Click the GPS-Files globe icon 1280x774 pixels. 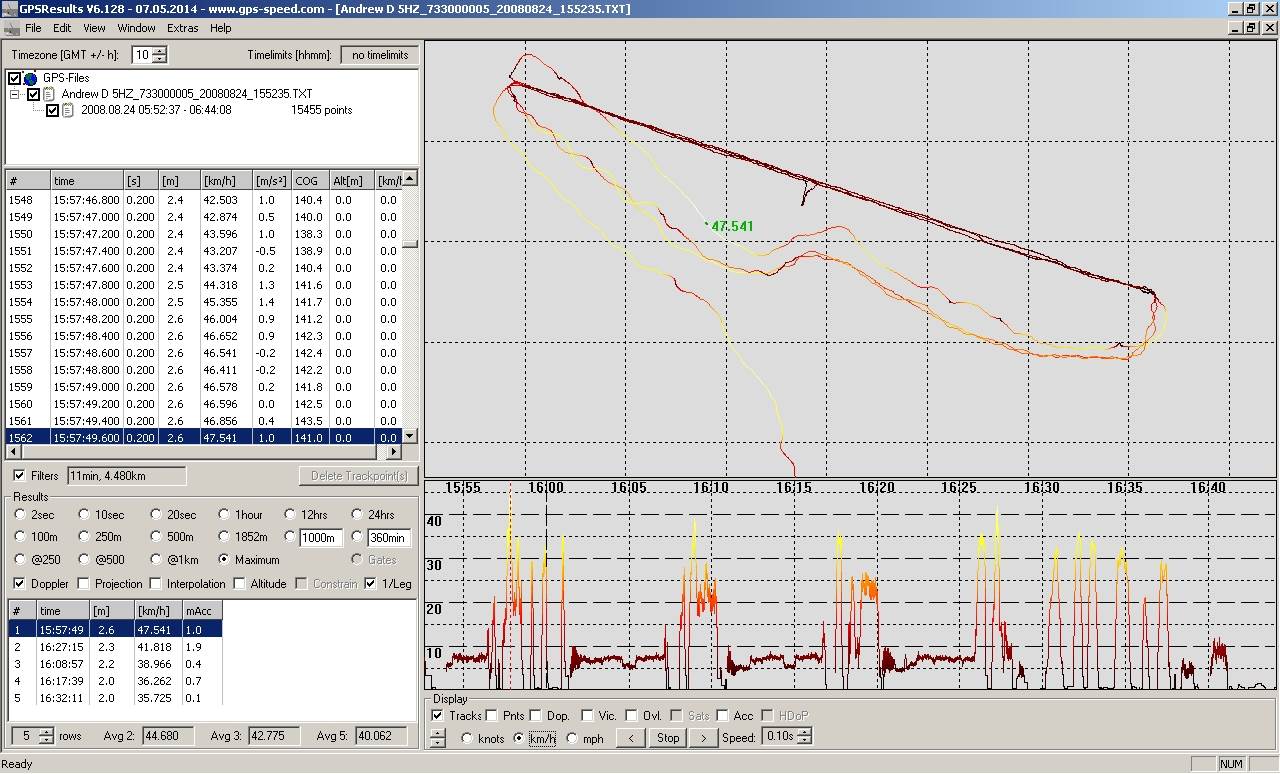[30, 78]
